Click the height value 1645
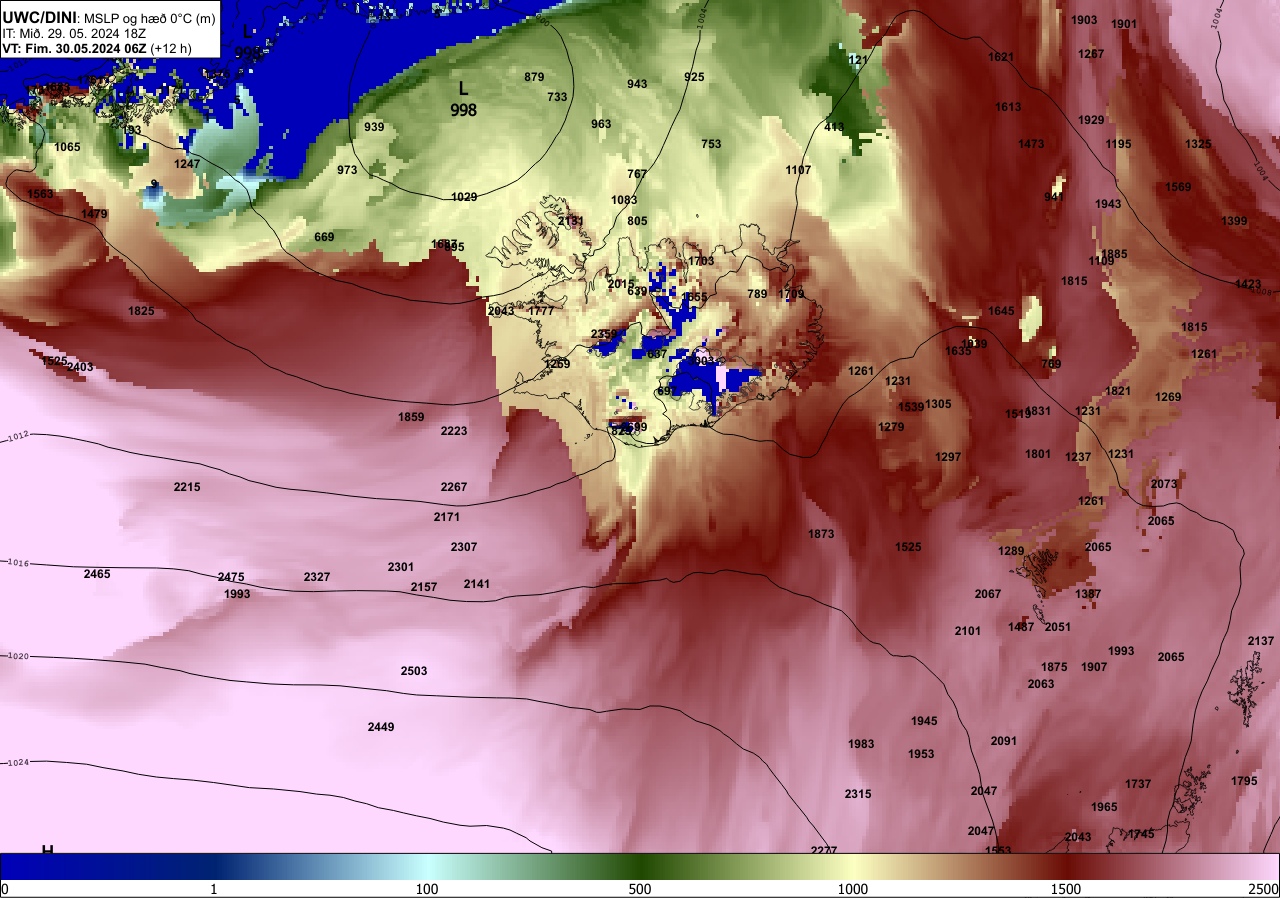Screen dimensions: 1280x898 [x=1001, y=311]
